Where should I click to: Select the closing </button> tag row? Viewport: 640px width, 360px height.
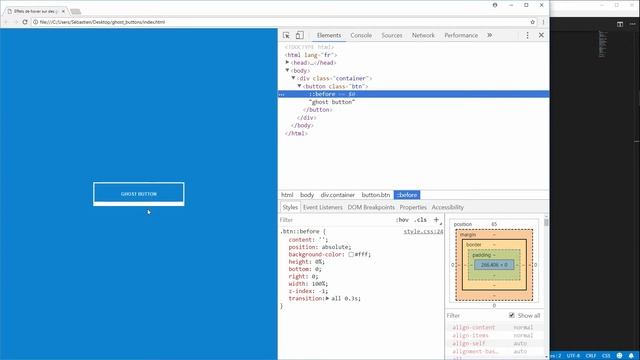[x=318, y=110]
